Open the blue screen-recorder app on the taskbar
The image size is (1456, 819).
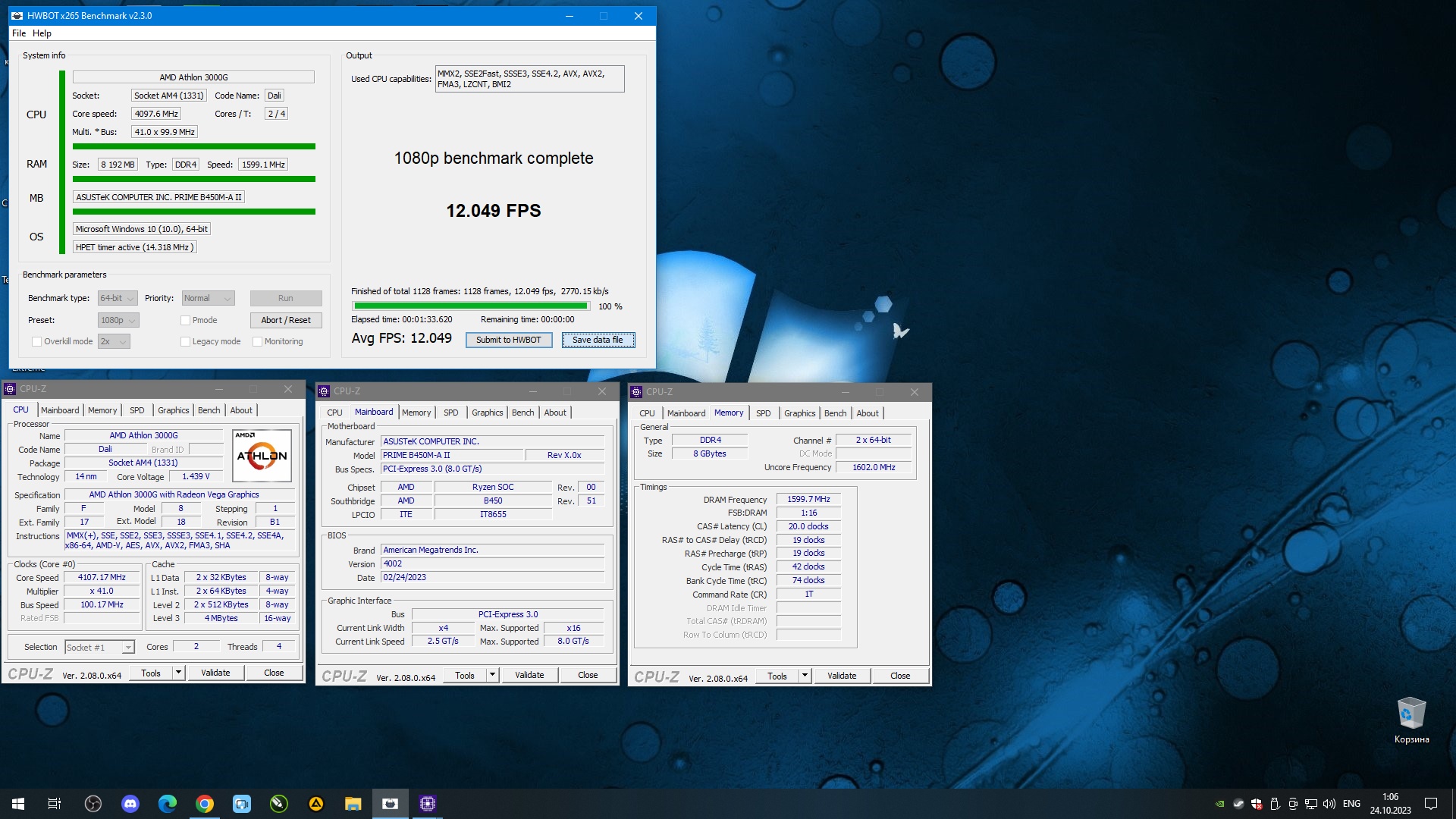tap(242, 804)
